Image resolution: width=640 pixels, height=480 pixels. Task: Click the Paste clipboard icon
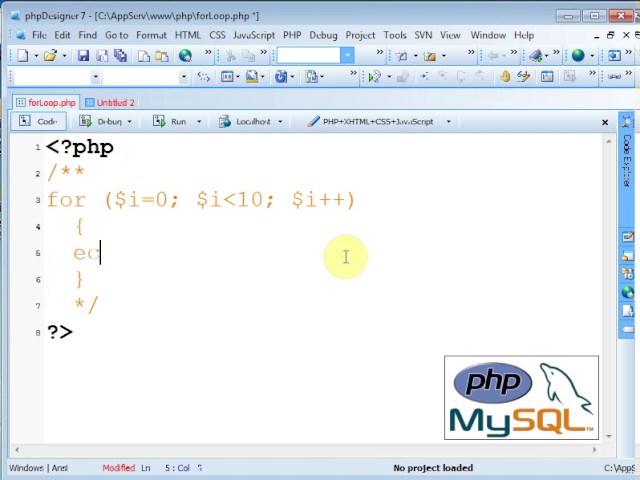coord(162,55)
